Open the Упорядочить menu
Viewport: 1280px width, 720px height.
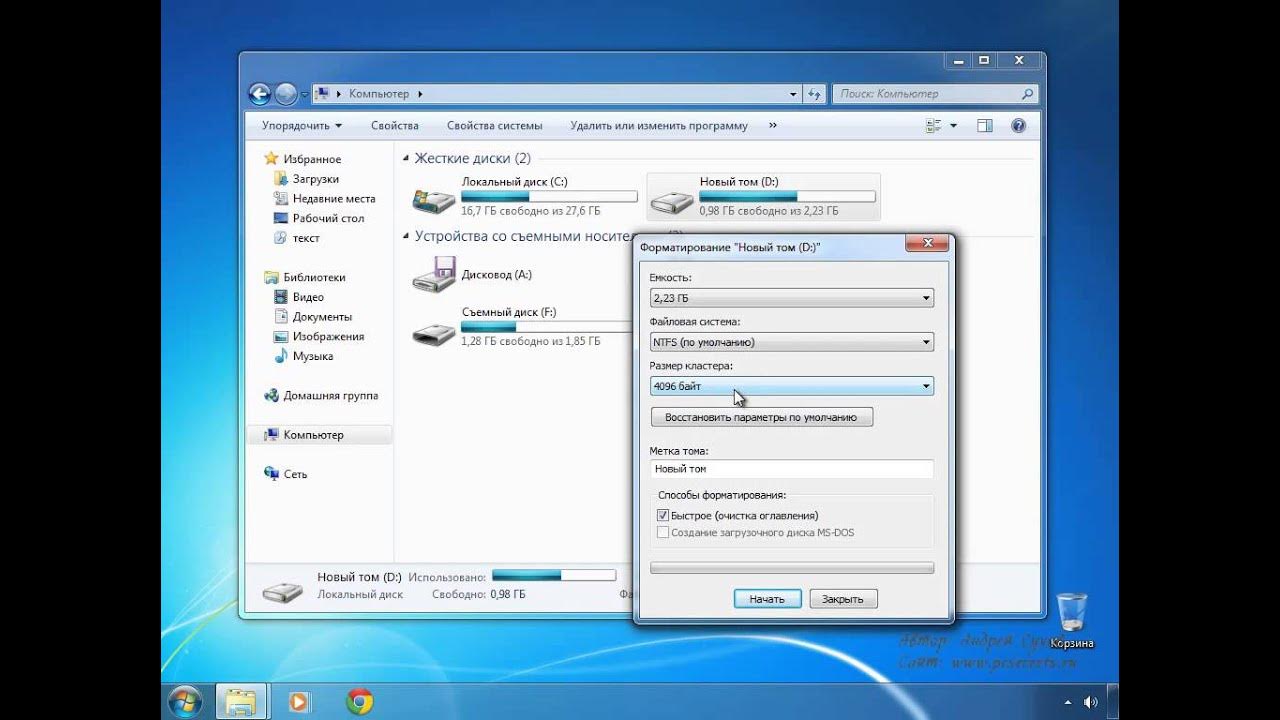tap(302, 126)
